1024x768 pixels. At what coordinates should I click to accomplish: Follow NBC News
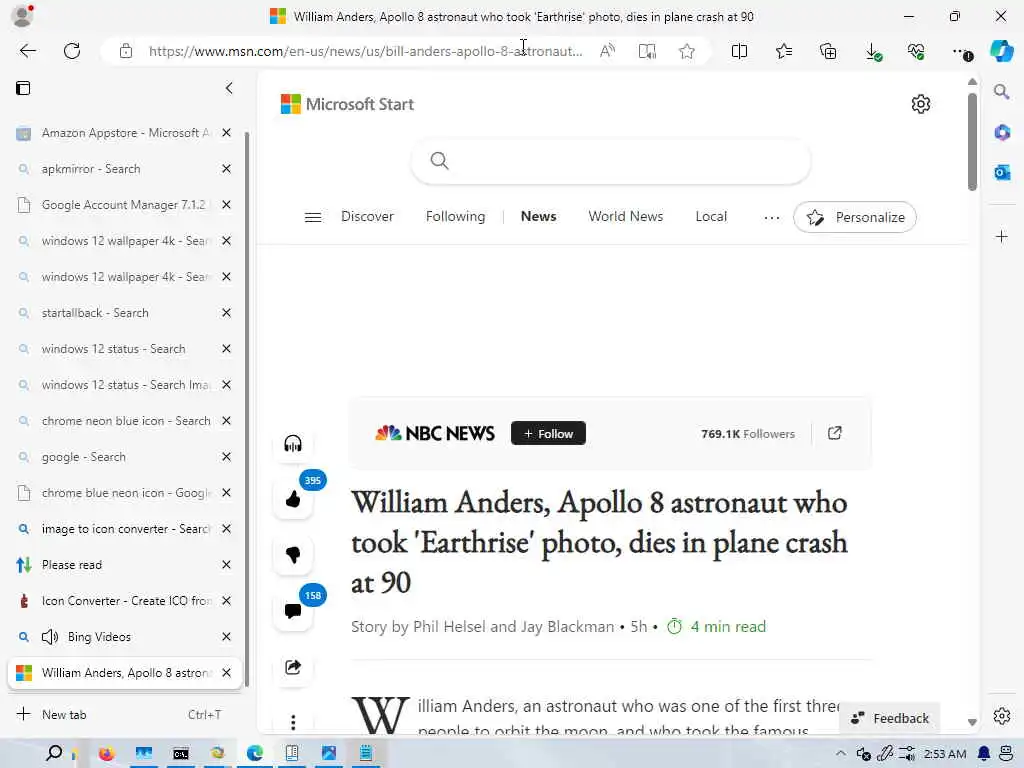548,433
